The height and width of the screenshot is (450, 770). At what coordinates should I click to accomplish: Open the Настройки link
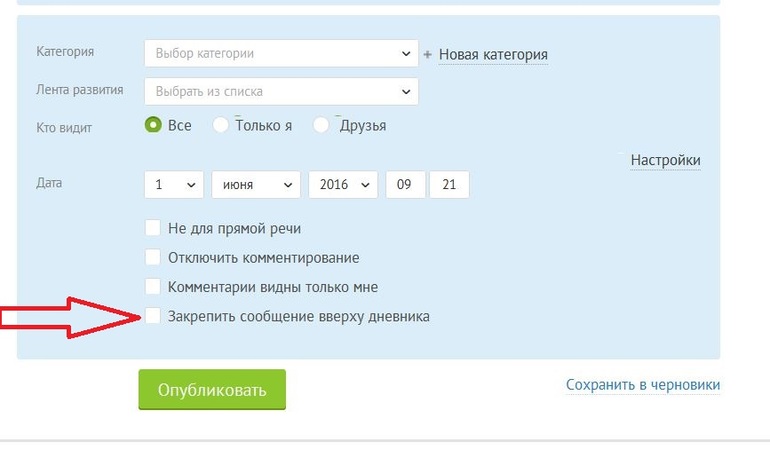click(665, 160)
